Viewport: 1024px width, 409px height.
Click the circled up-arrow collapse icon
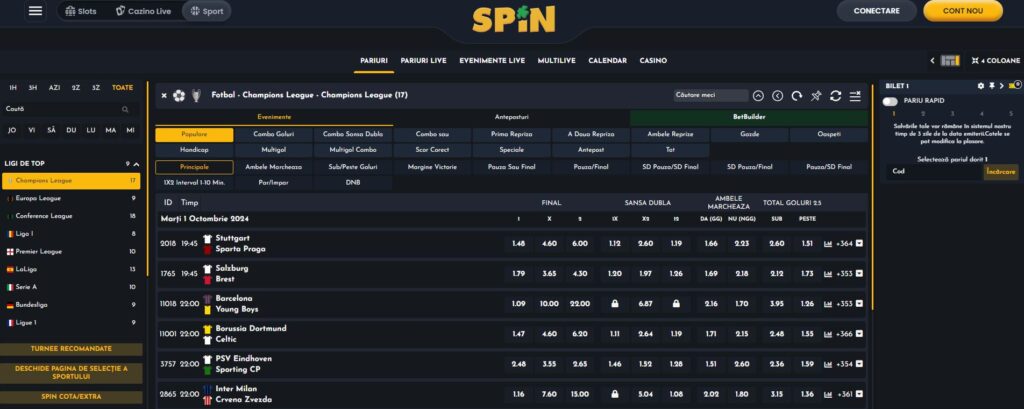758,96
